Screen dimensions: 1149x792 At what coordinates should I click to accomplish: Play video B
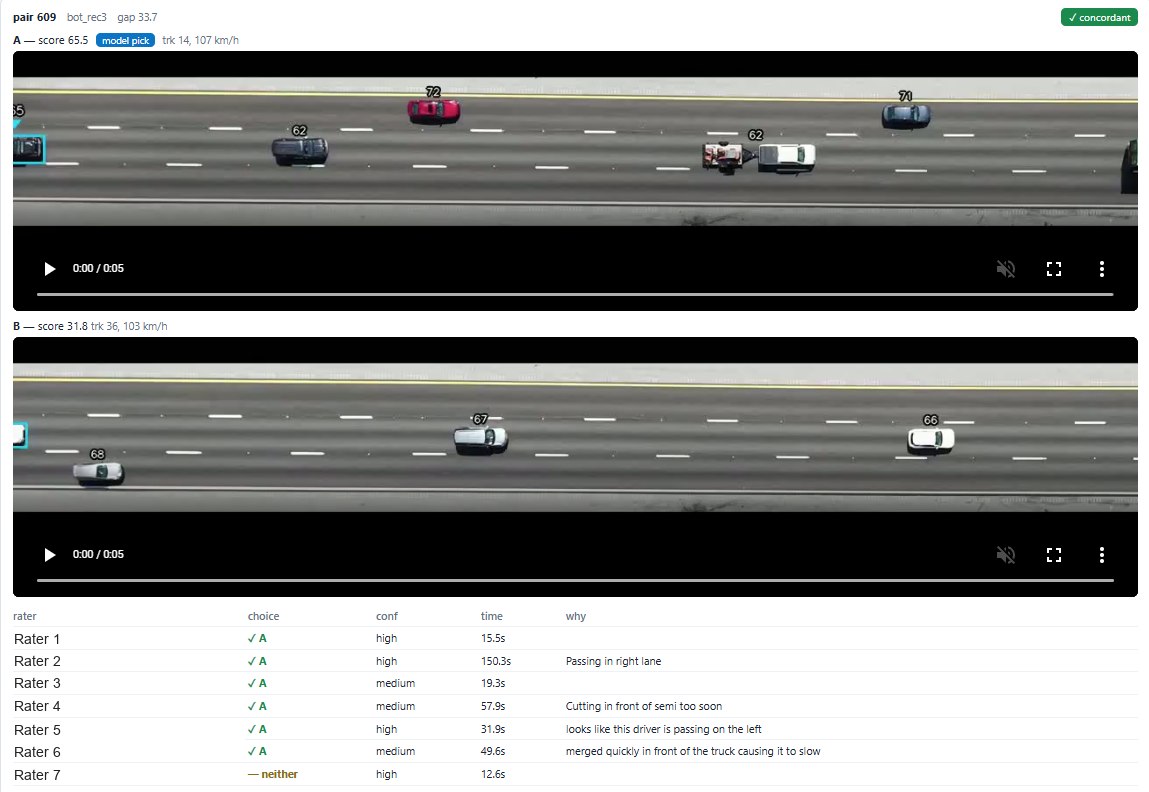(x=49, y=555)
